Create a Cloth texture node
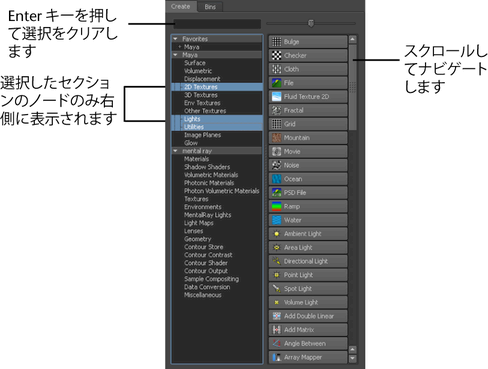Viewport: 488px width, 369px height. tap(308, 69)
